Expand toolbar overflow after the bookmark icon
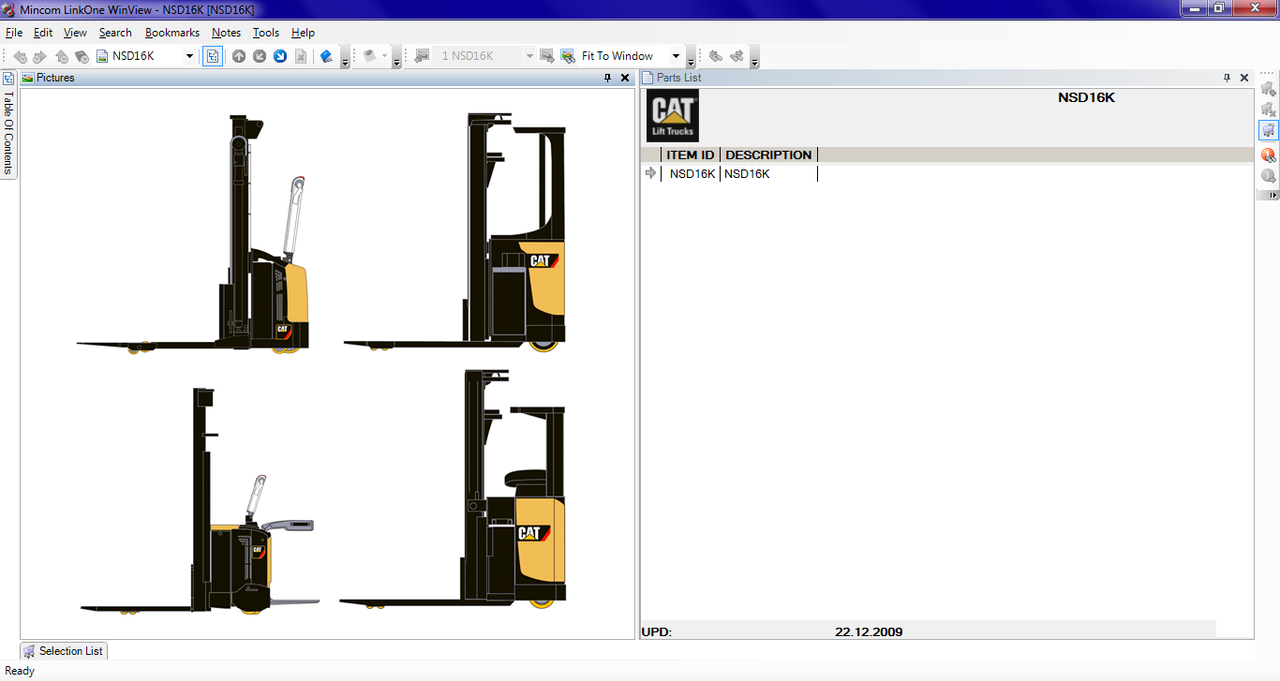The image size is (1280, 681). (x=345, y=58)
